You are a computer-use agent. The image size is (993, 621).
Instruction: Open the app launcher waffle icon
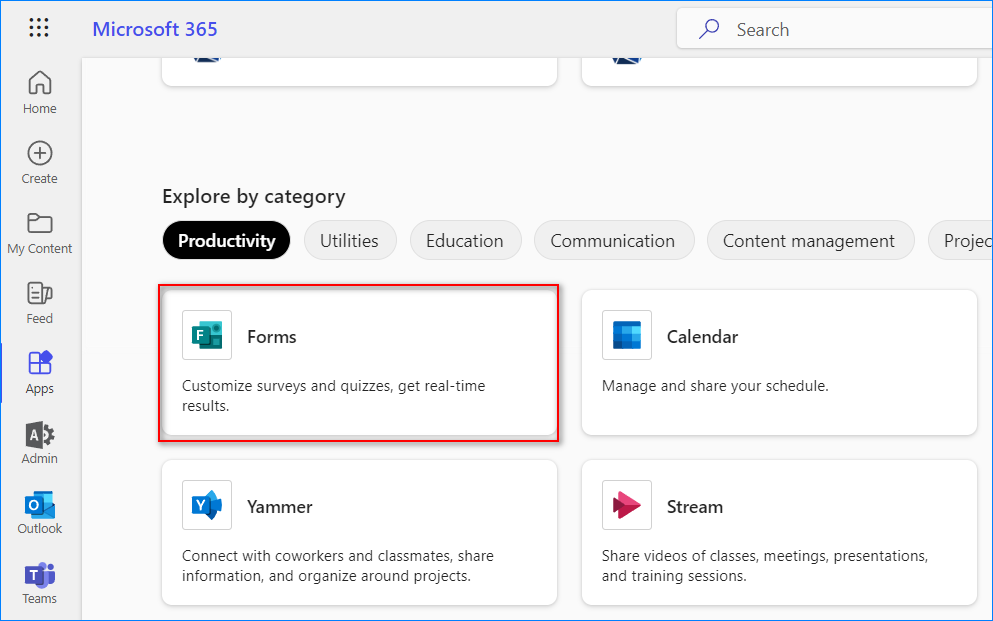pyautogui.click(x=39, y=27)
